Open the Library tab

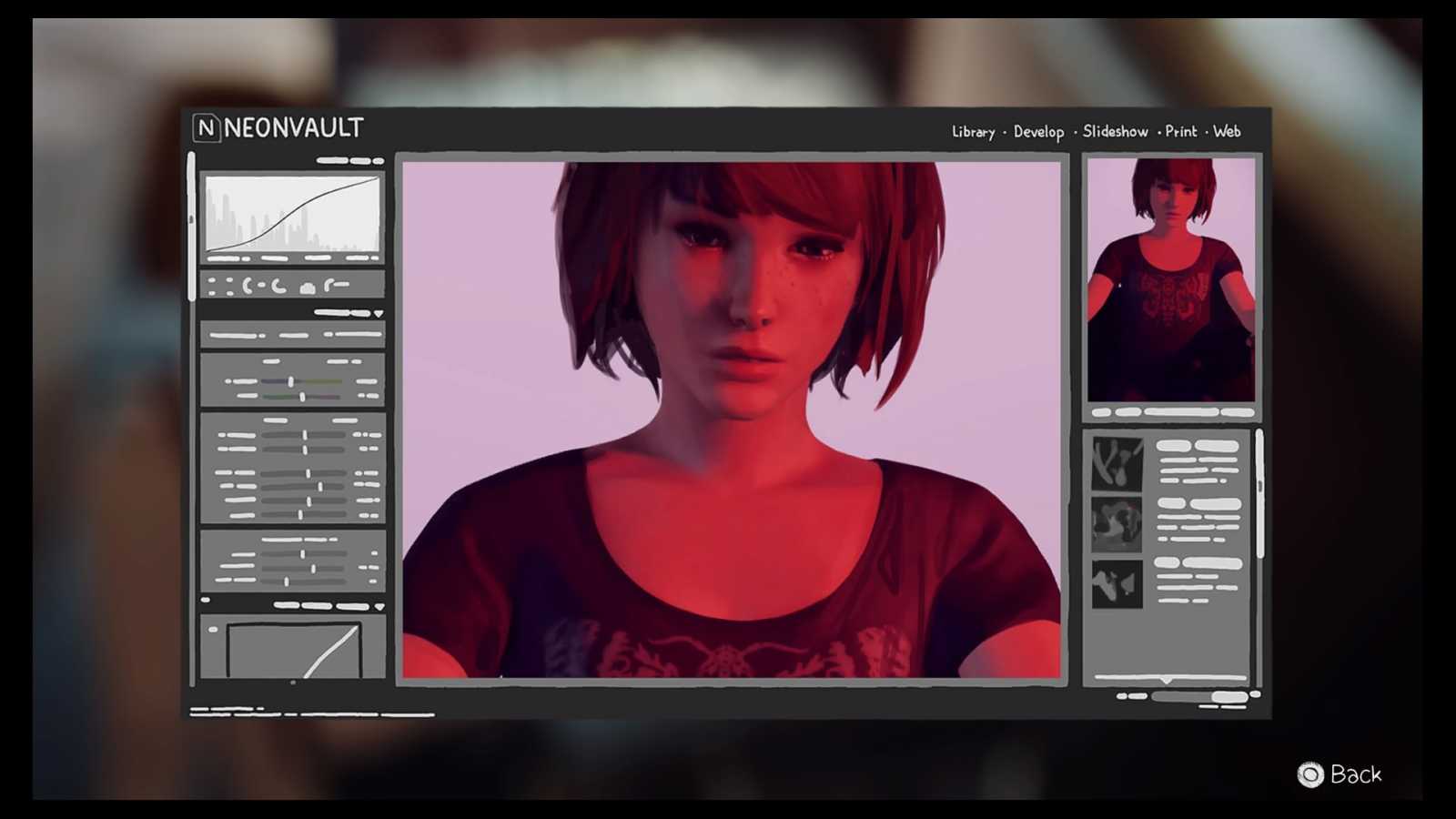[x=973, y=132]
